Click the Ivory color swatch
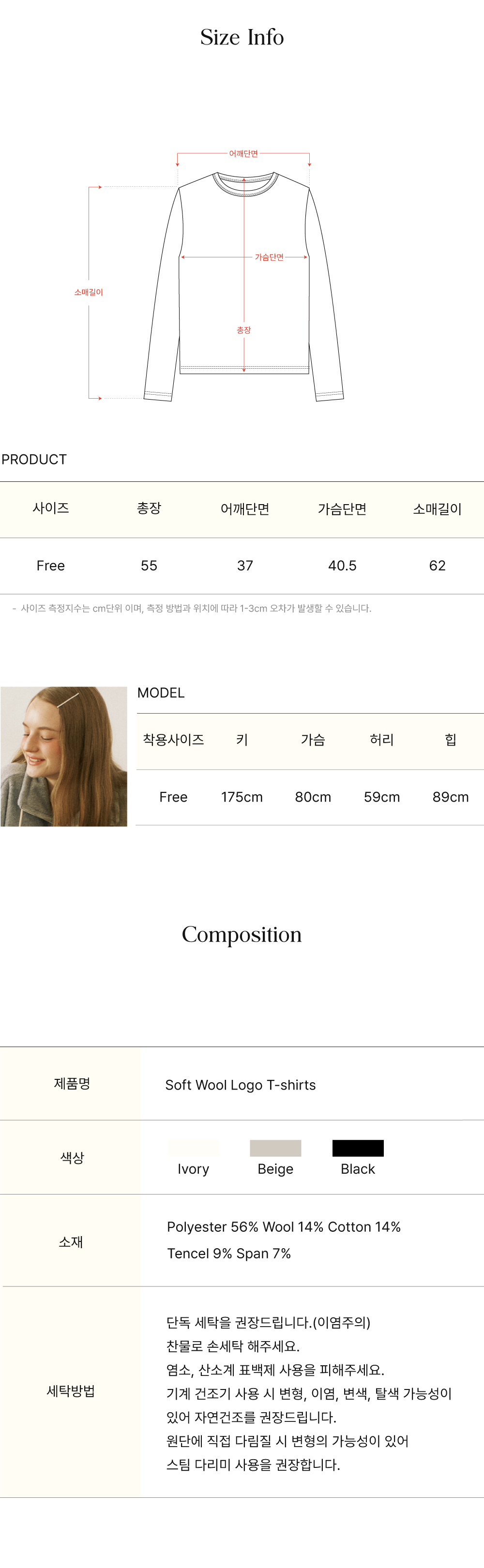The height and width of the screenshot is (1568, 484). pyautogui.click(x=194, y=1148)
